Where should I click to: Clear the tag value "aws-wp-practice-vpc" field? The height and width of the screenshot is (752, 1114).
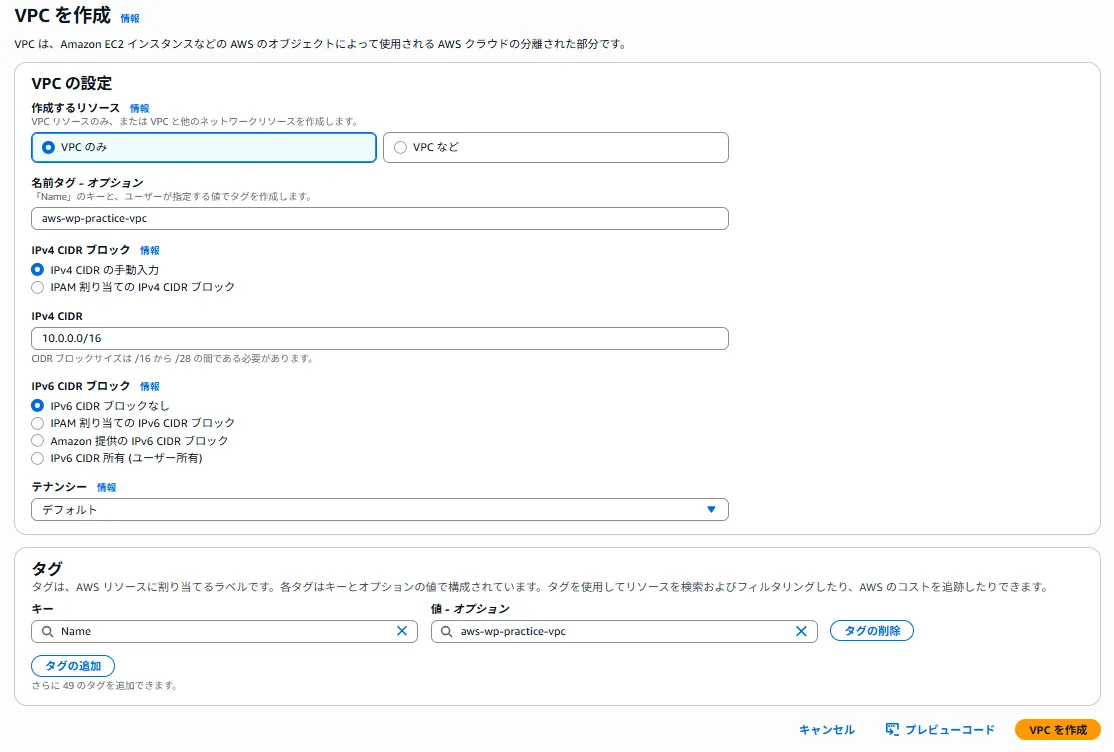click(x=800, y=631)
